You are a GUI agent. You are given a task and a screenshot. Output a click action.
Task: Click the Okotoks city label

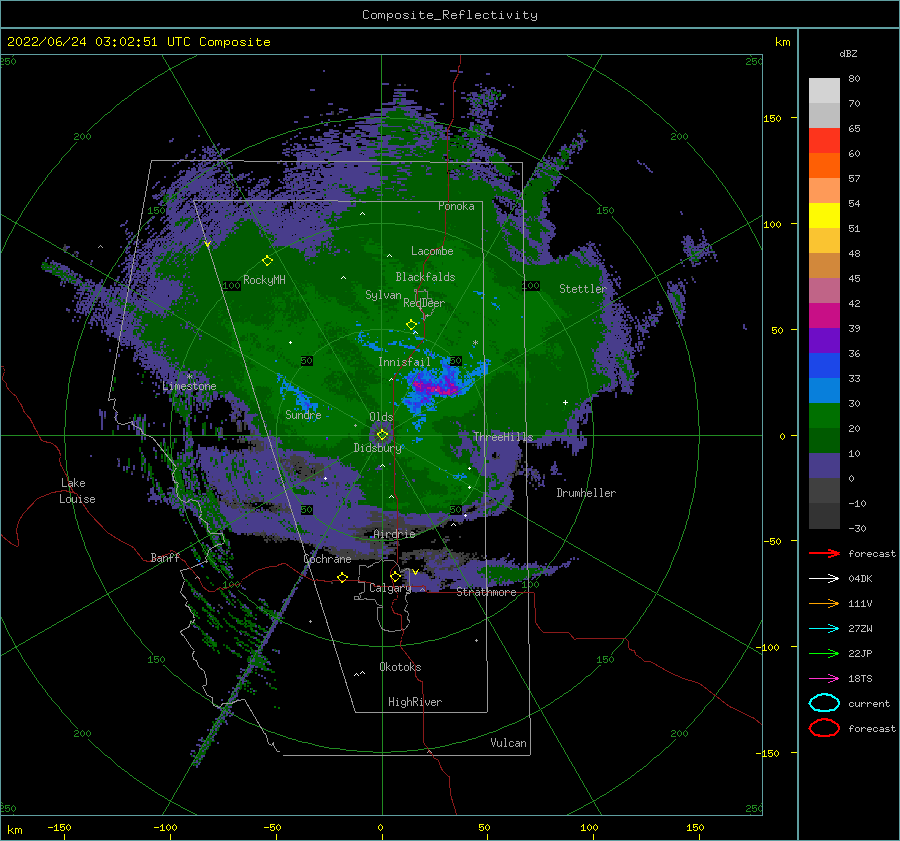(400, 667)
